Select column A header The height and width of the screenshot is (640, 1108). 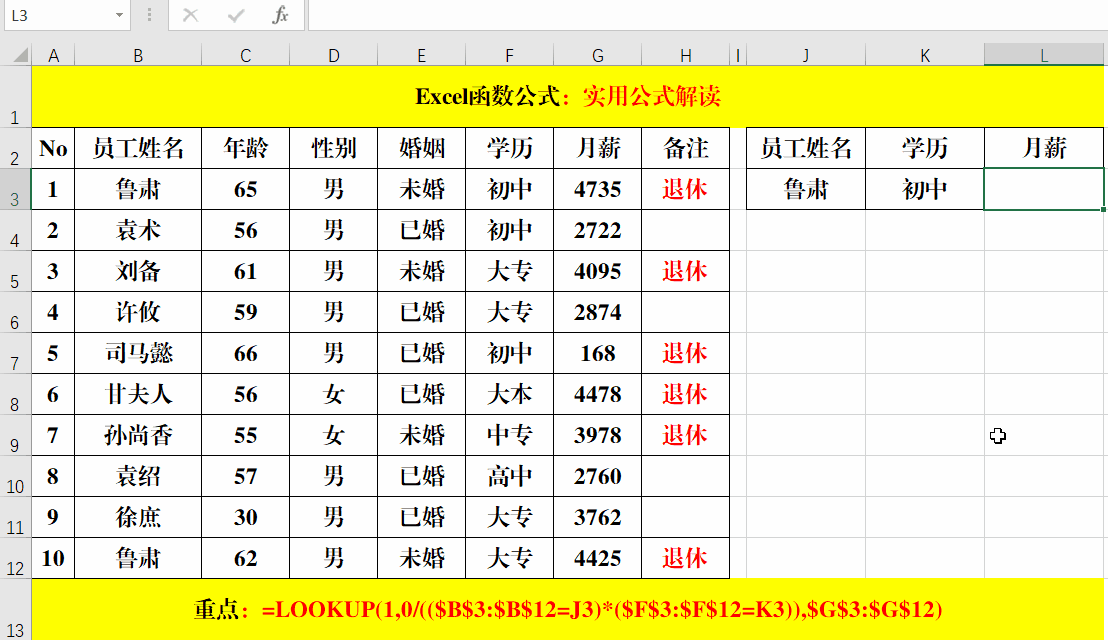[53, 56]
